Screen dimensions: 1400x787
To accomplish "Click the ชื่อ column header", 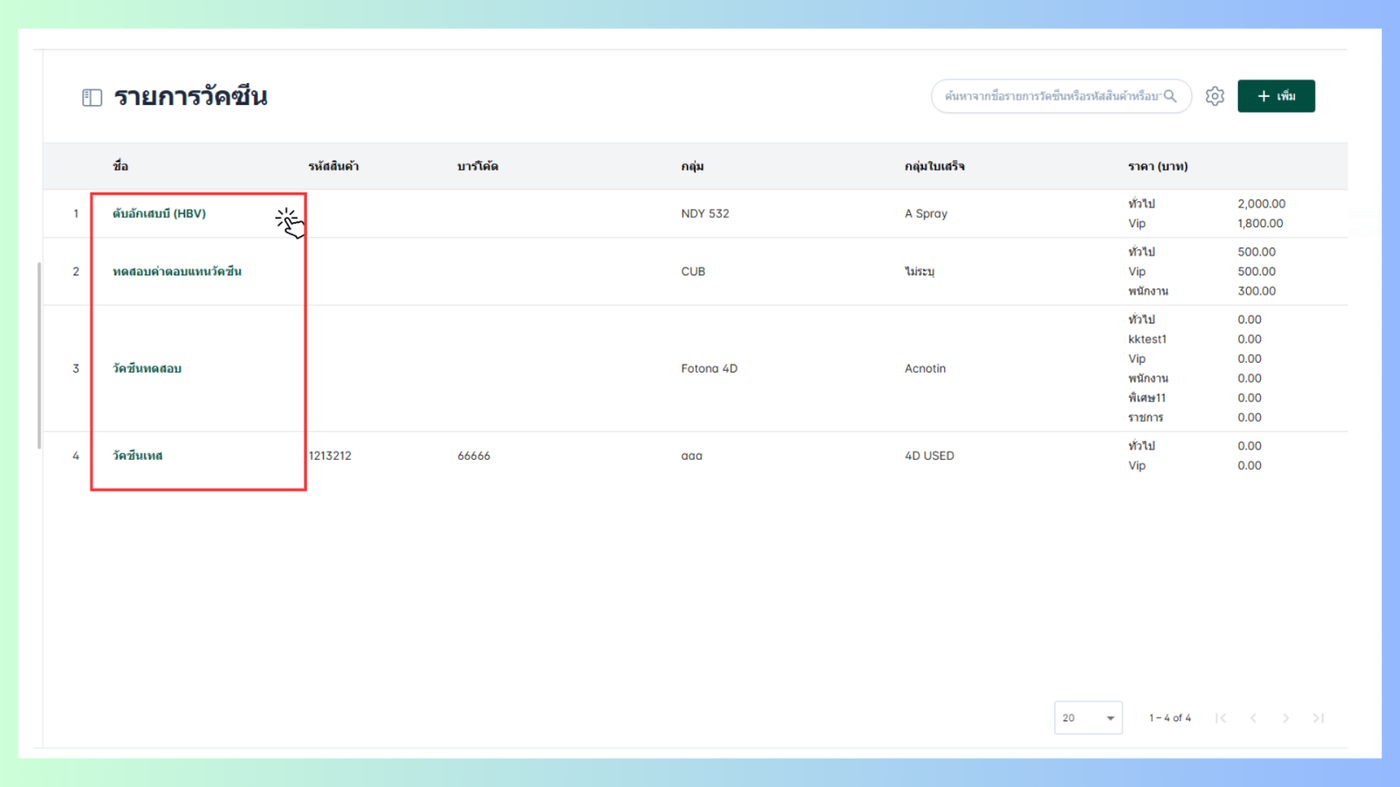I will click(120, 166).
